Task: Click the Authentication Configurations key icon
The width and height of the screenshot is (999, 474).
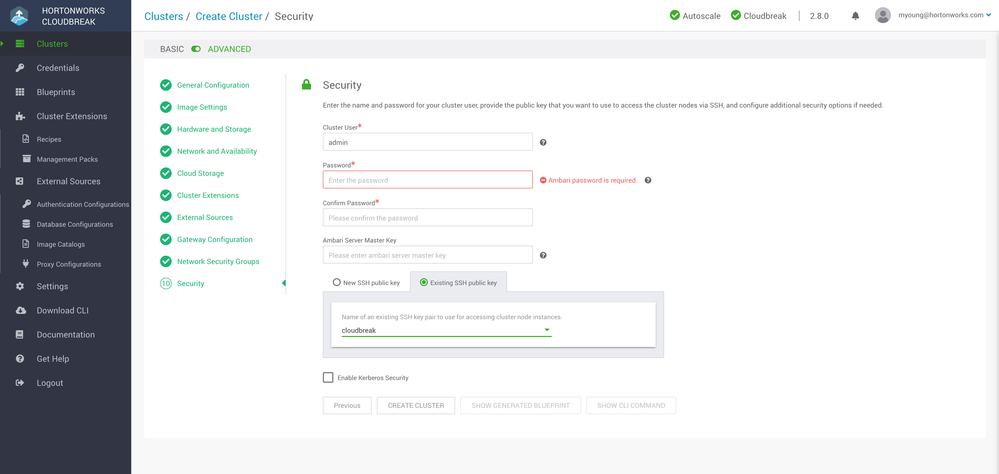Action: pyautogui.click(x=26, y=205)
